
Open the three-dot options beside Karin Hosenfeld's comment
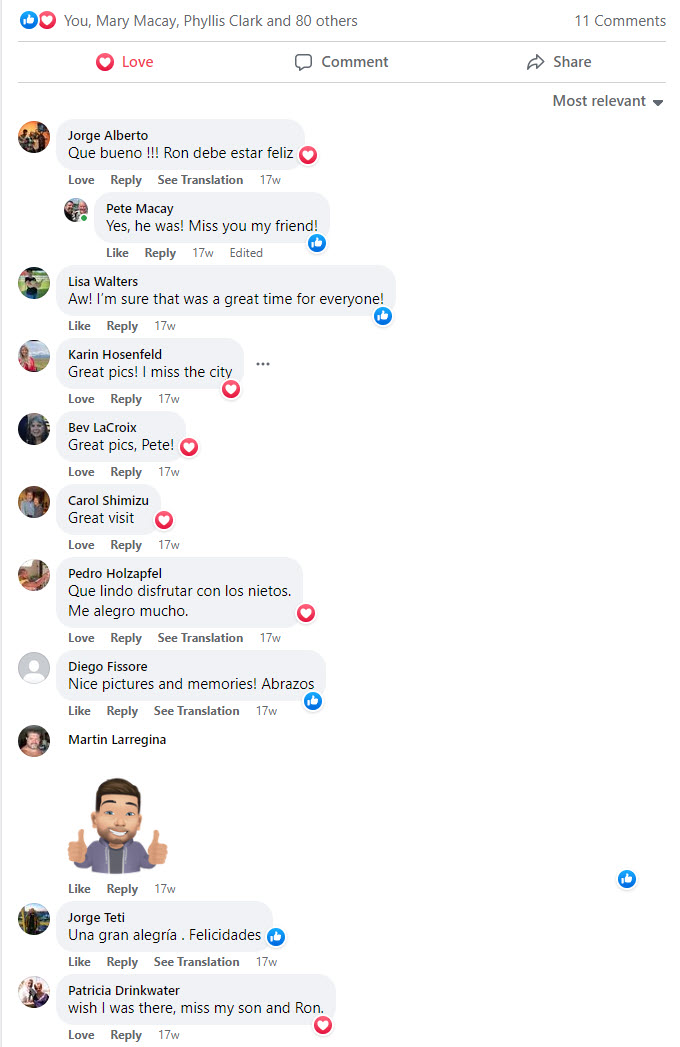click(263, 364)
